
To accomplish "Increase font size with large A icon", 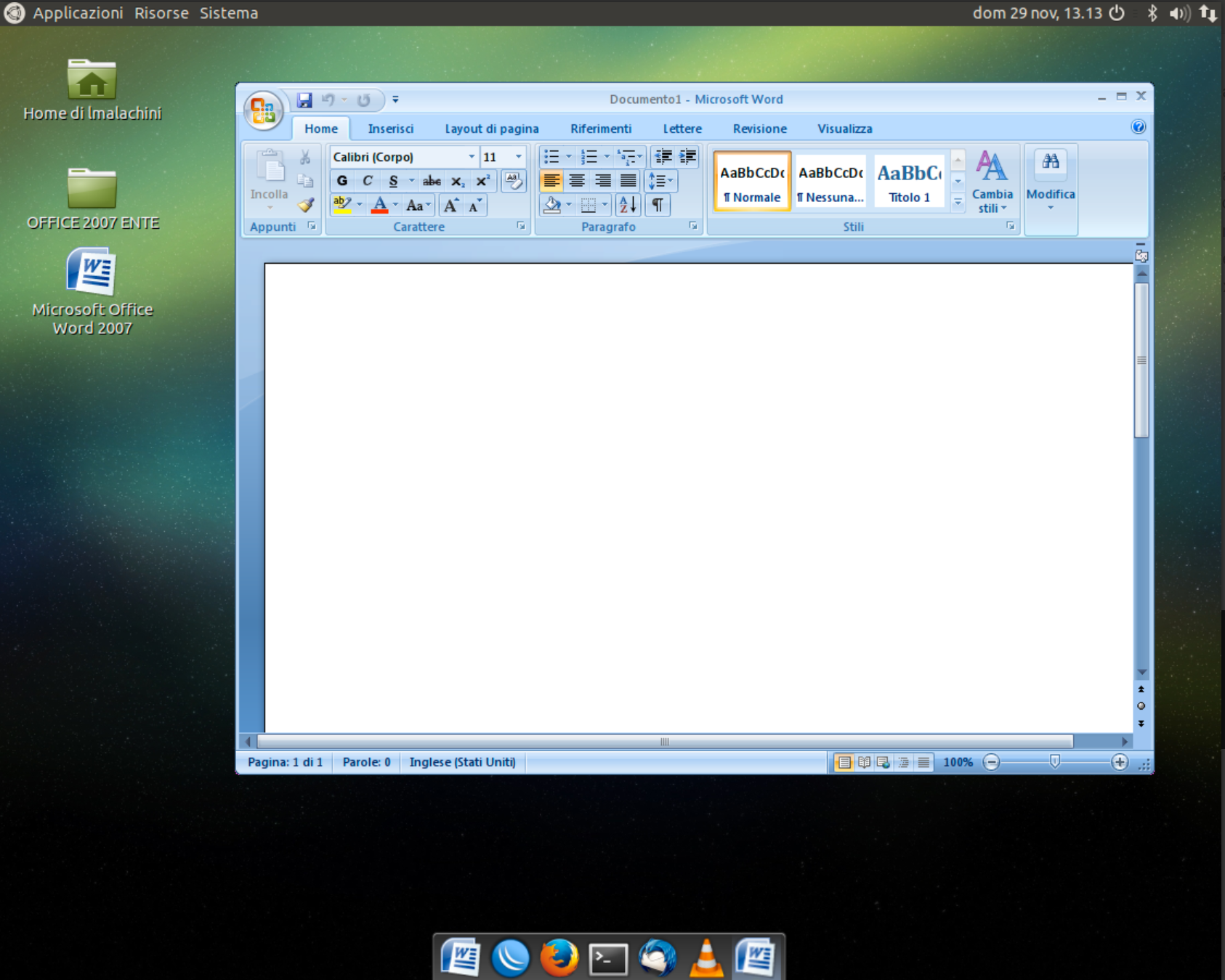I will click(451, 206).
